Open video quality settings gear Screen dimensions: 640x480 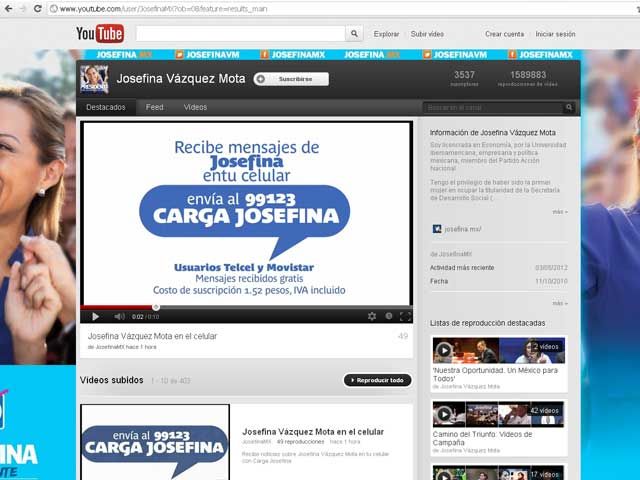(x=371, y=316)
